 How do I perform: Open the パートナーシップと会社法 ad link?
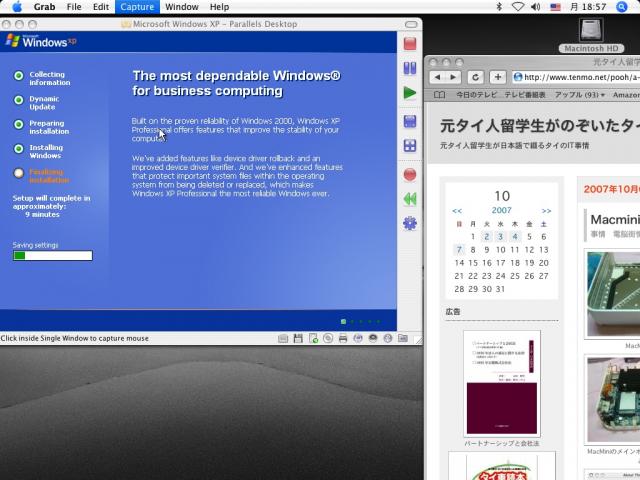[x=502, y=443]
